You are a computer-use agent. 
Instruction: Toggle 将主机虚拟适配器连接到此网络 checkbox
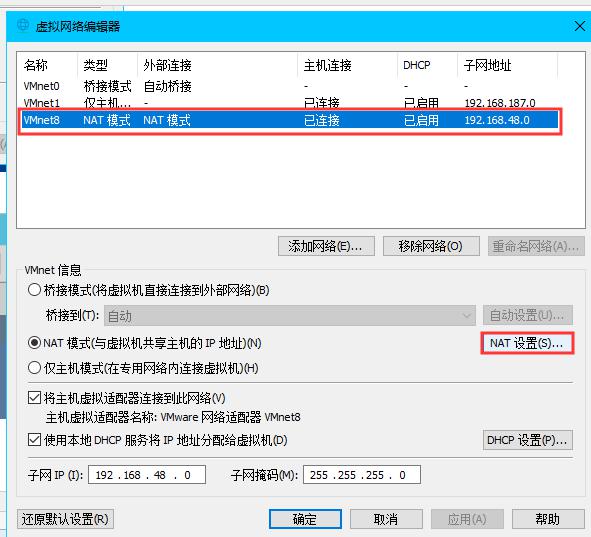tap(34, 398)
